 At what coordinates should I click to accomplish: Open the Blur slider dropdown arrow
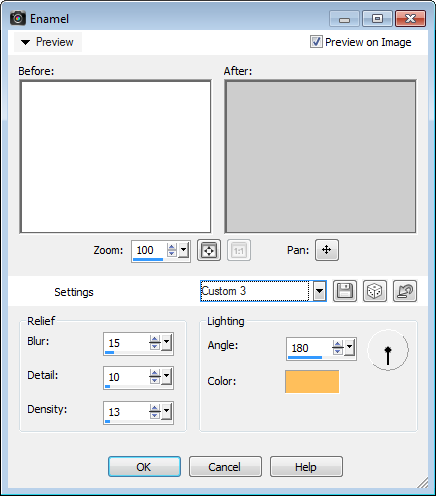pos(166,343)
